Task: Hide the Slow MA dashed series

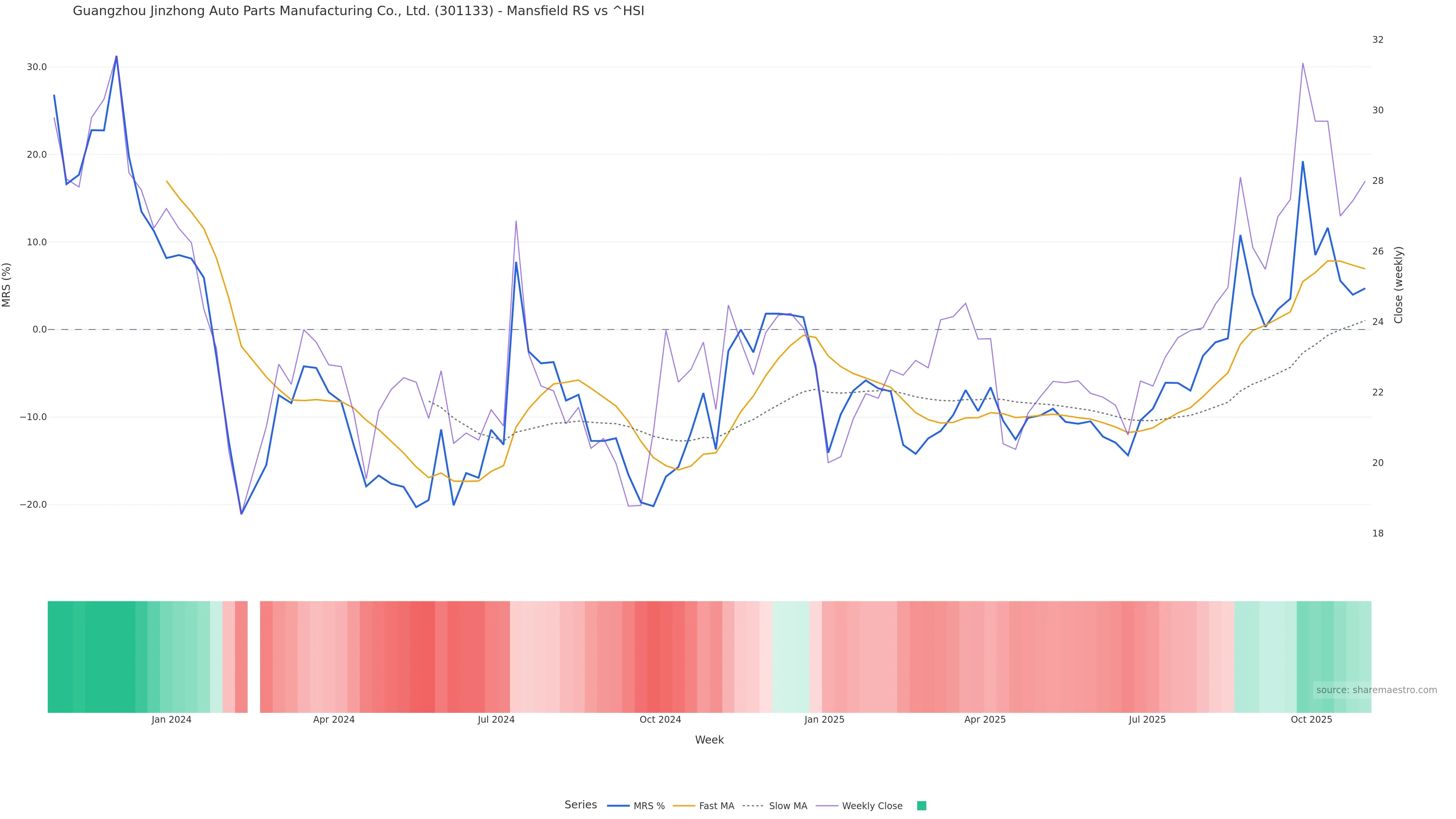Action: point(788,806)
